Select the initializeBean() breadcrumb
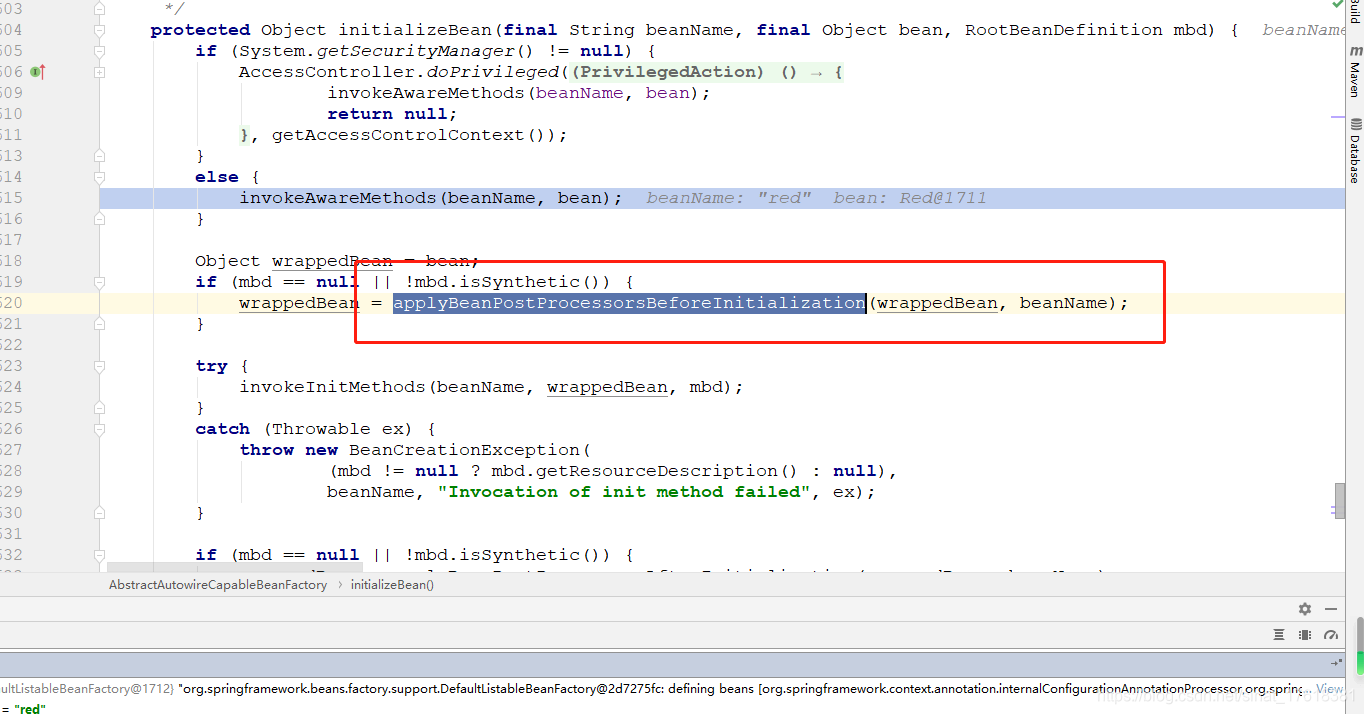This screenshot has height=714, width=1364. coord(392,585)
